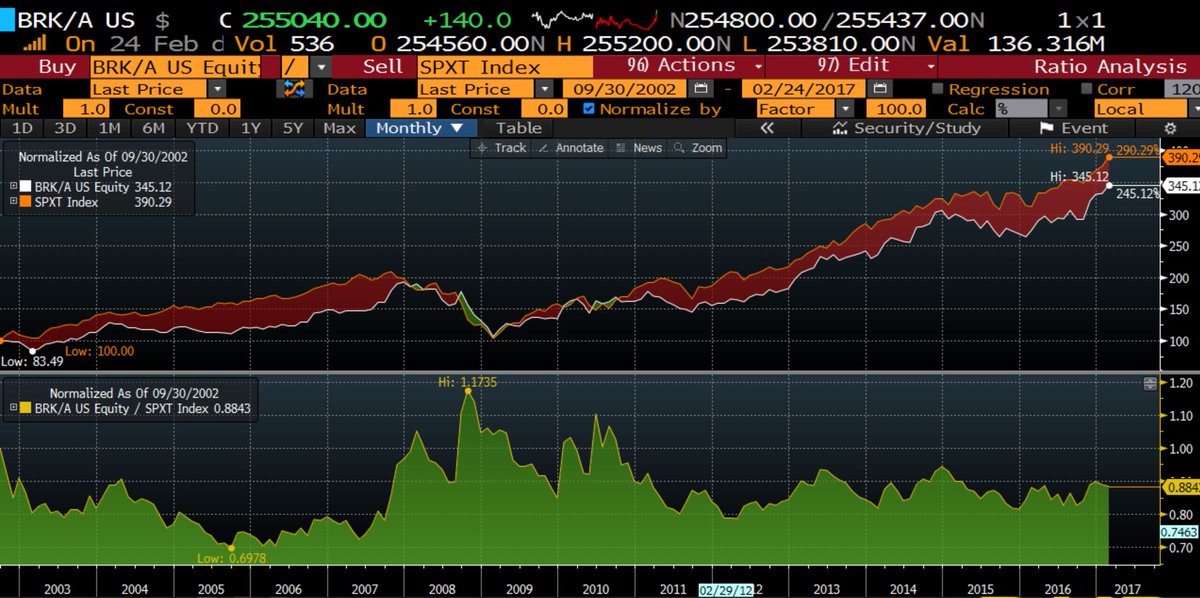Open the ratio operator dropdown arrow

pyautogui.click(x=320, y=67)
